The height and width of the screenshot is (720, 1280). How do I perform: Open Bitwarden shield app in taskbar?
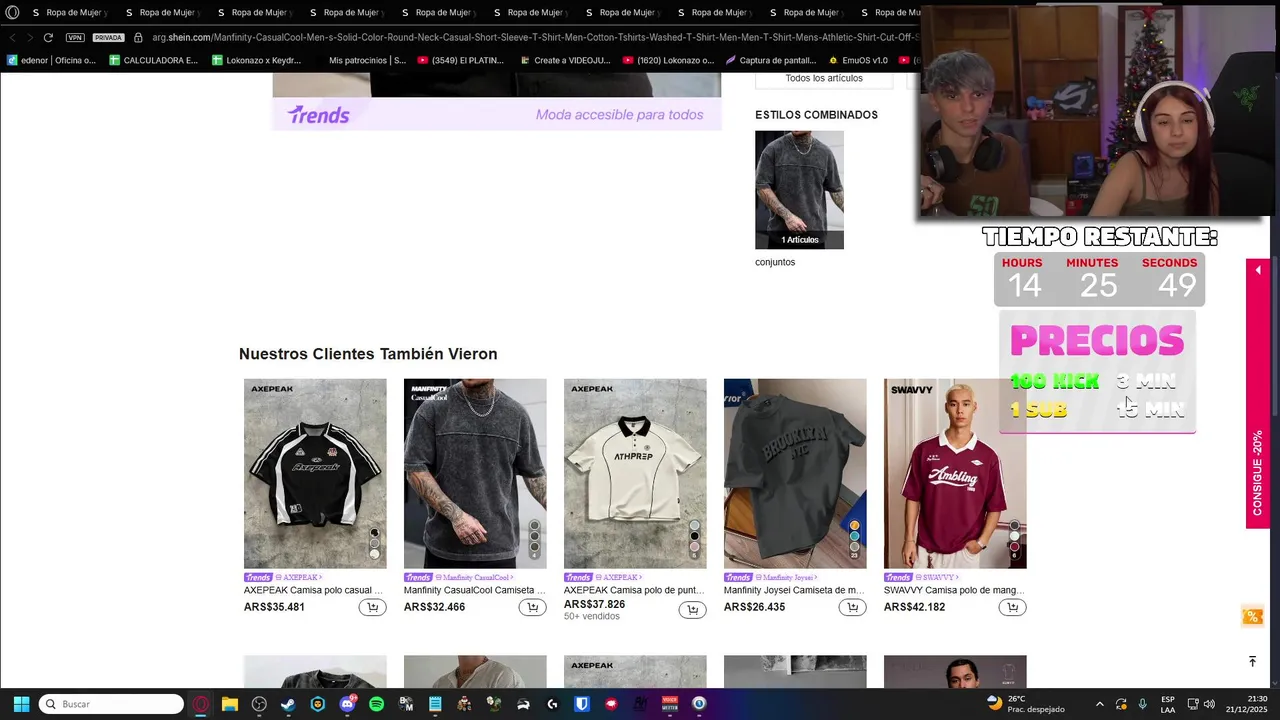click(581, 704)
